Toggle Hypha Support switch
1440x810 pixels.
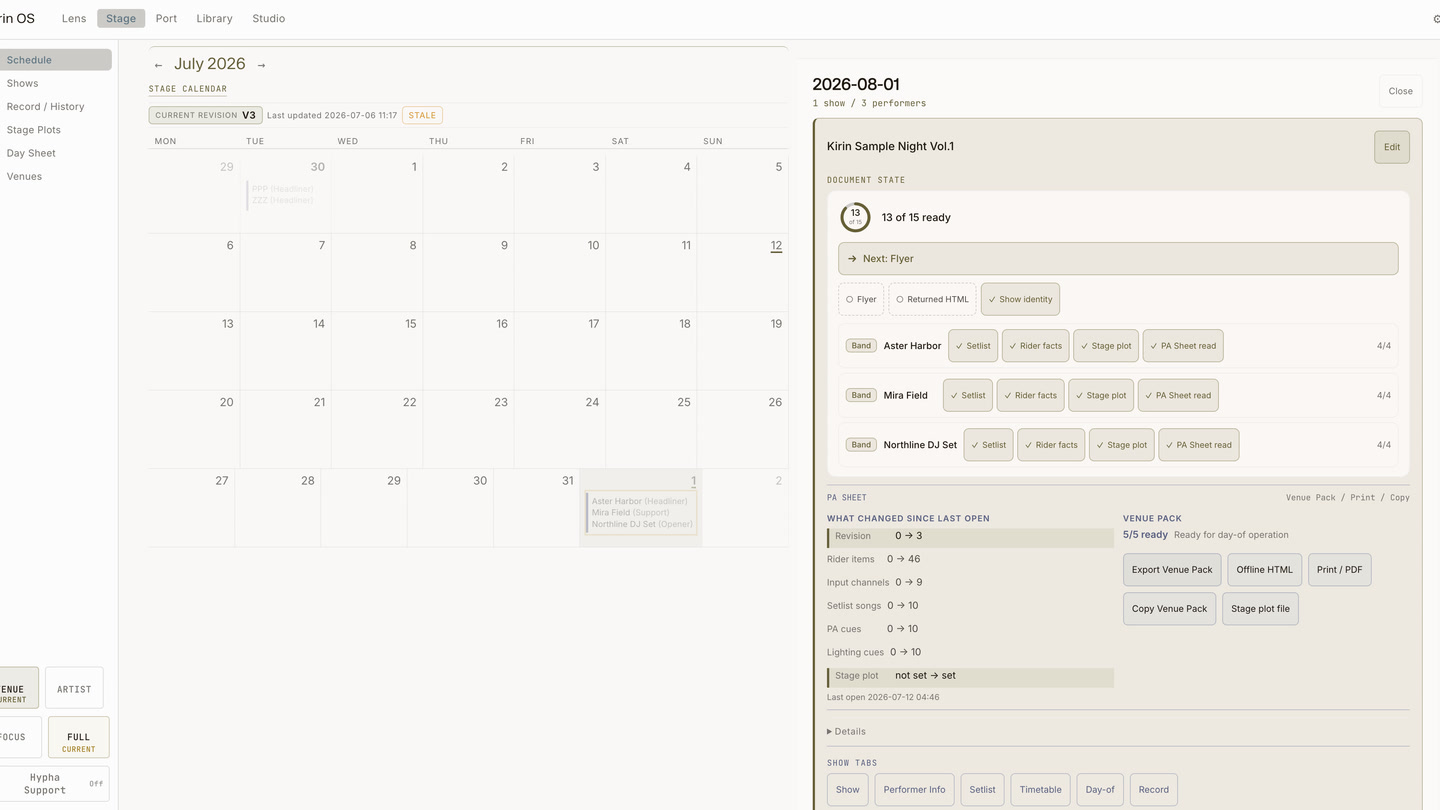pos(55,784)
